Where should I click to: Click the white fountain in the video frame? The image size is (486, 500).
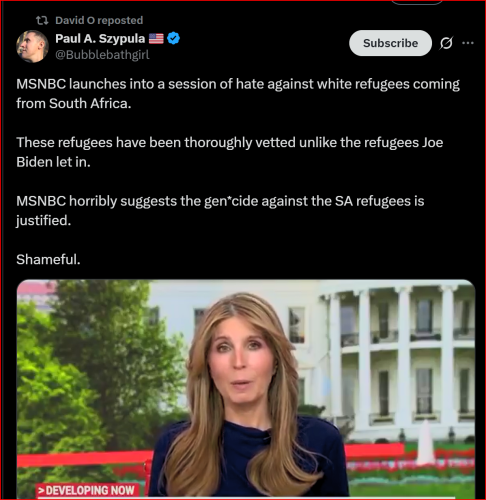426,442
